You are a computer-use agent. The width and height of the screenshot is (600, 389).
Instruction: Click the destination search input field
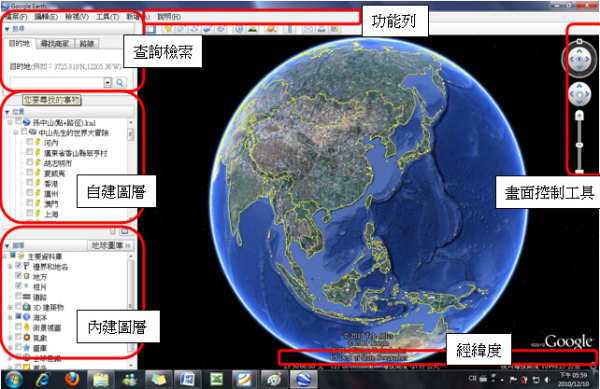(57, 83)
